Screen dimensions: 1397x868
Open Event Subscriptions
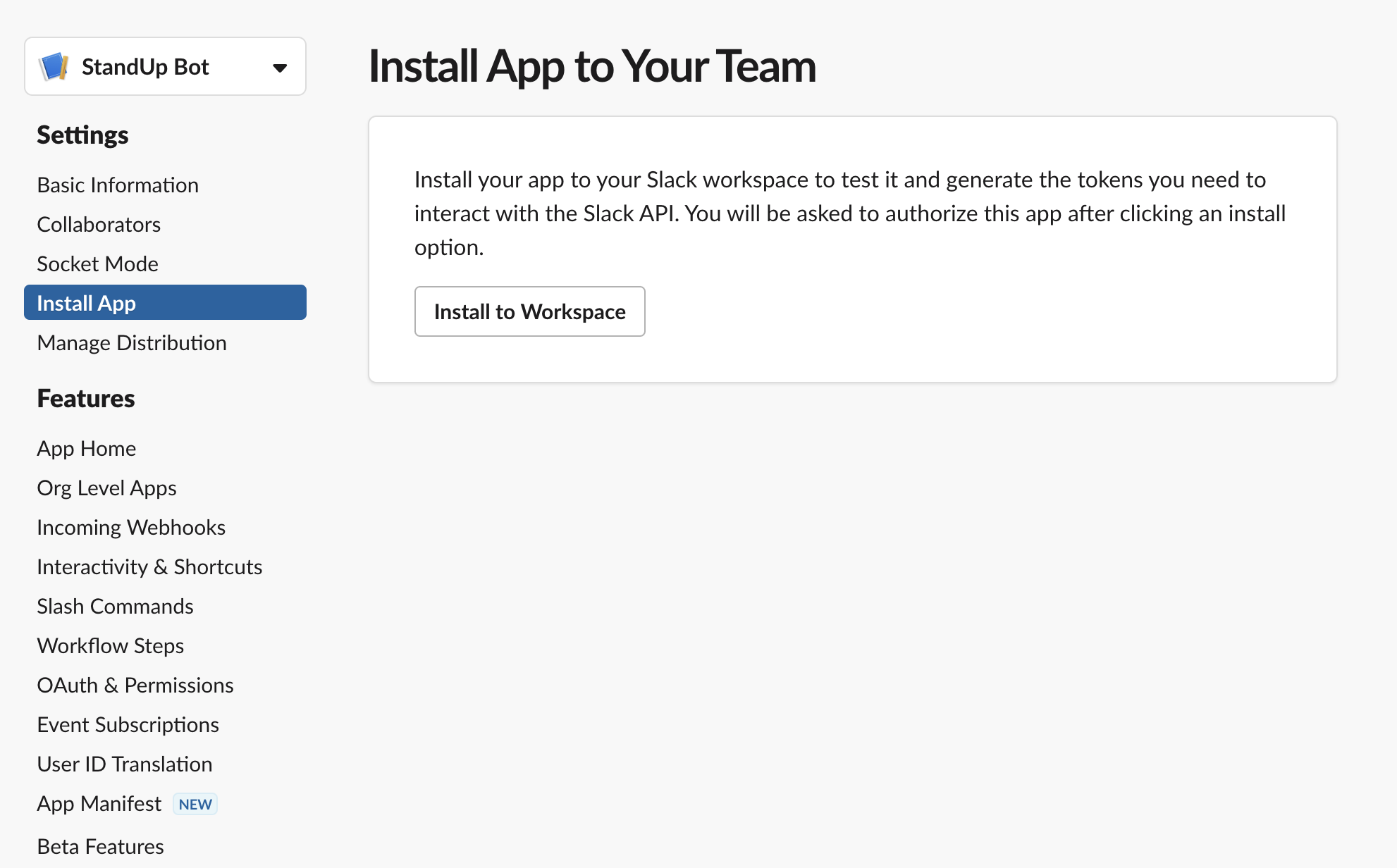[x=128, y=724]
